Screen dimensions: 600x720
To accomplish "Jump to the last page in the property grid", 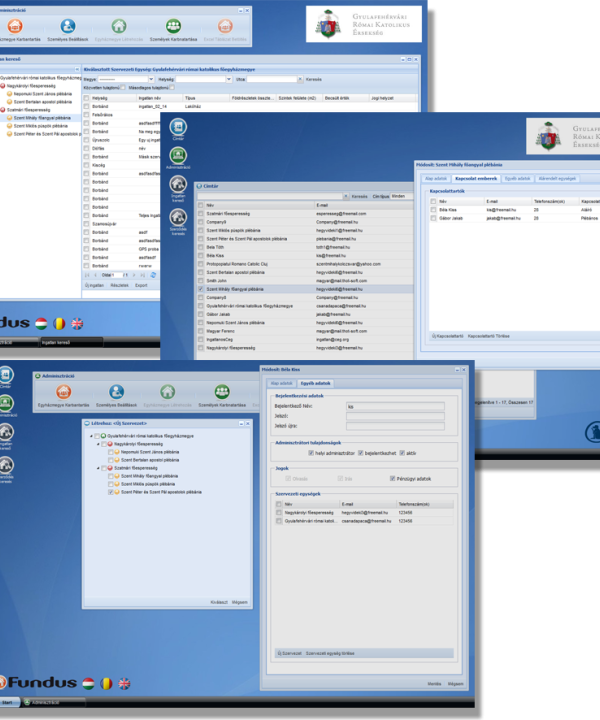I will point(141,274).
